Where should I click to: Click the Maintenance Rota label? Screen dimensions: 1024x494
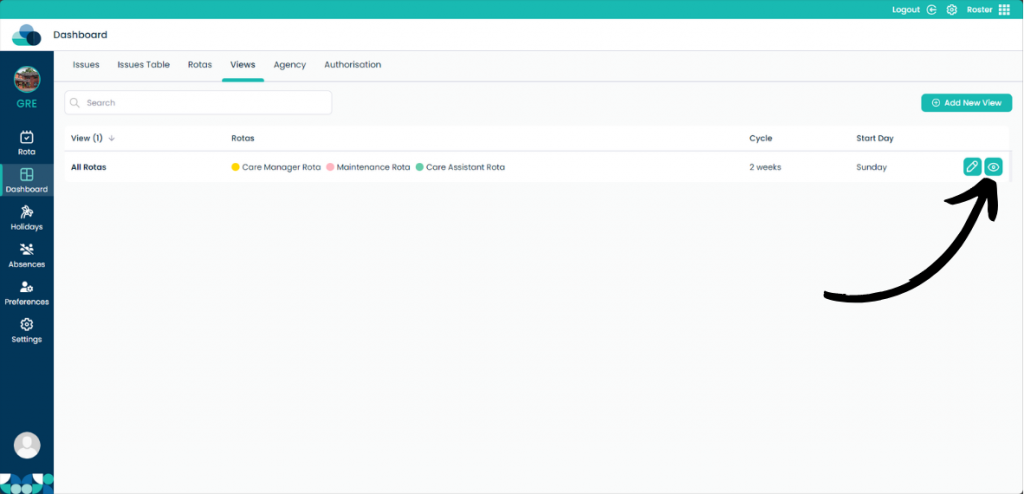pyautogui.click(x=374, y=167)
